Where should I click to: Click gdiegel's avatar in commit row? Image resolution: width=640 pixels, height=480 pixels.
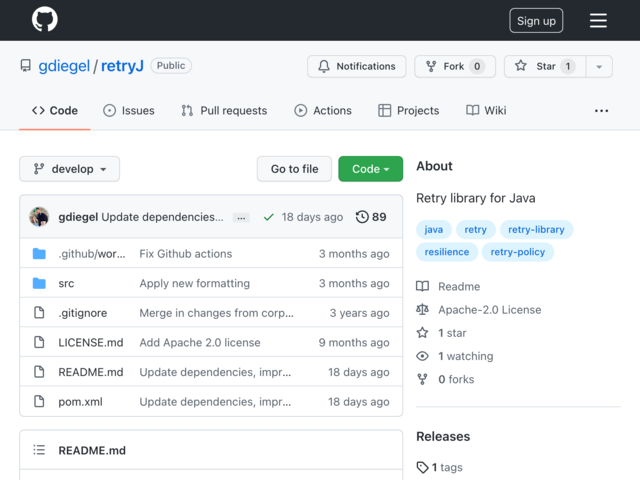click(40, 217)
